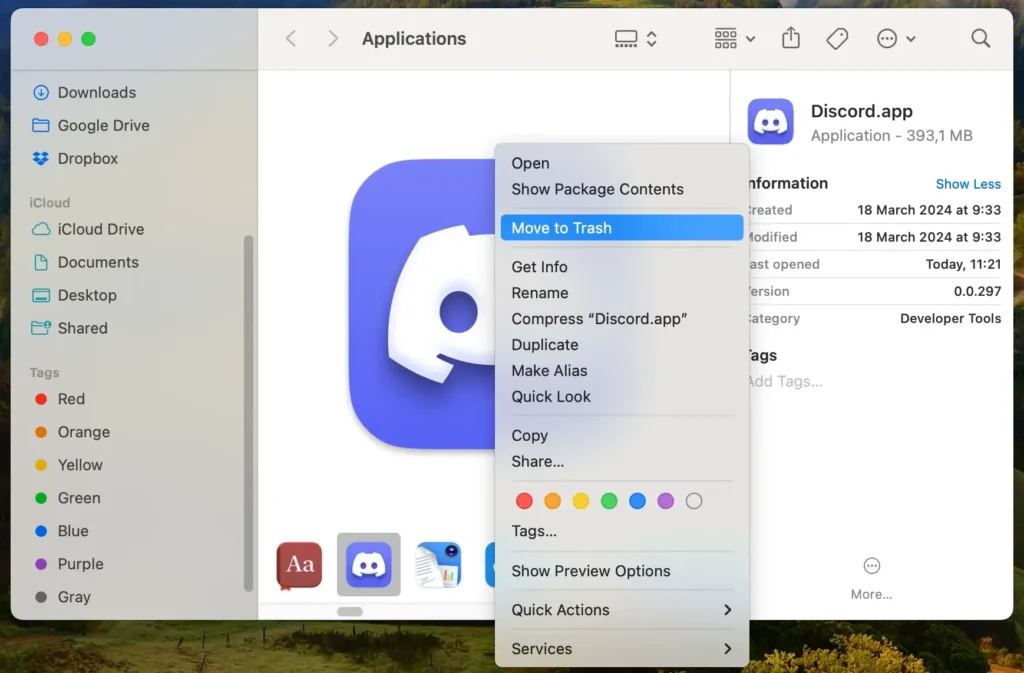
Task: Click the Share icon in the toolbar
Action: [791, 39]
